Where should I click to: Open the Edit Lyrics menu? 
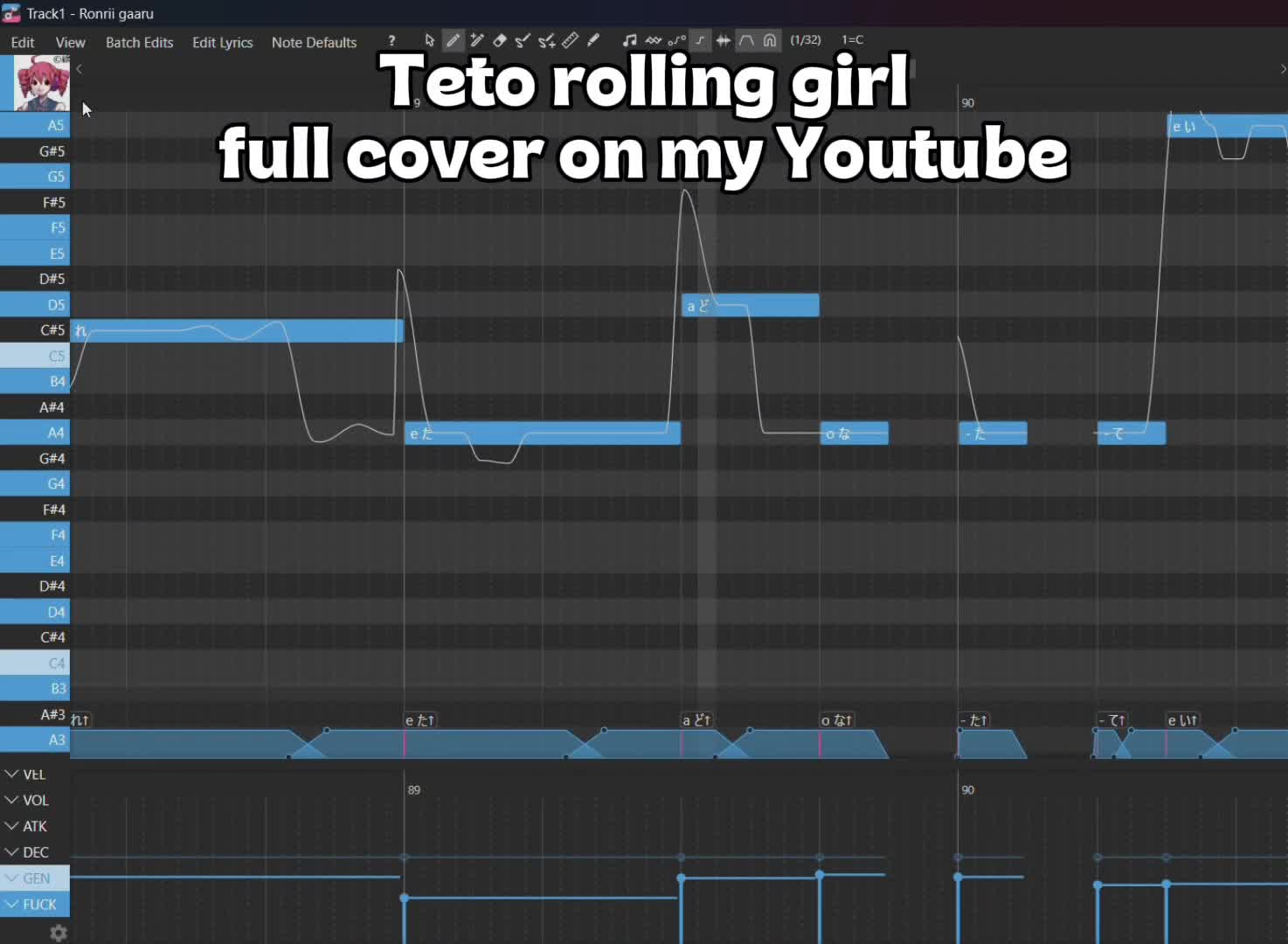[x=223, y=42]
